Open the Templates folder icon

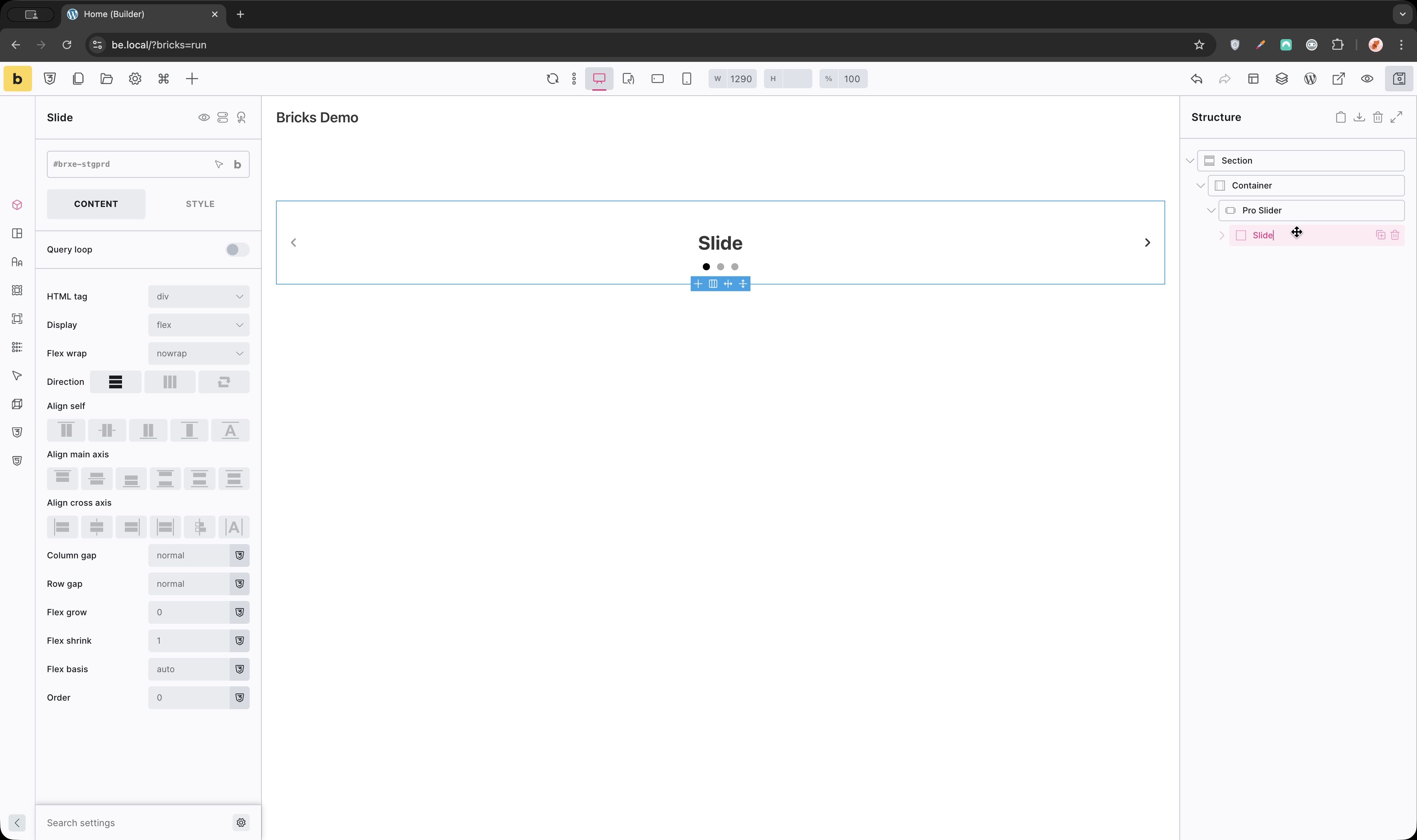[106, 79]
